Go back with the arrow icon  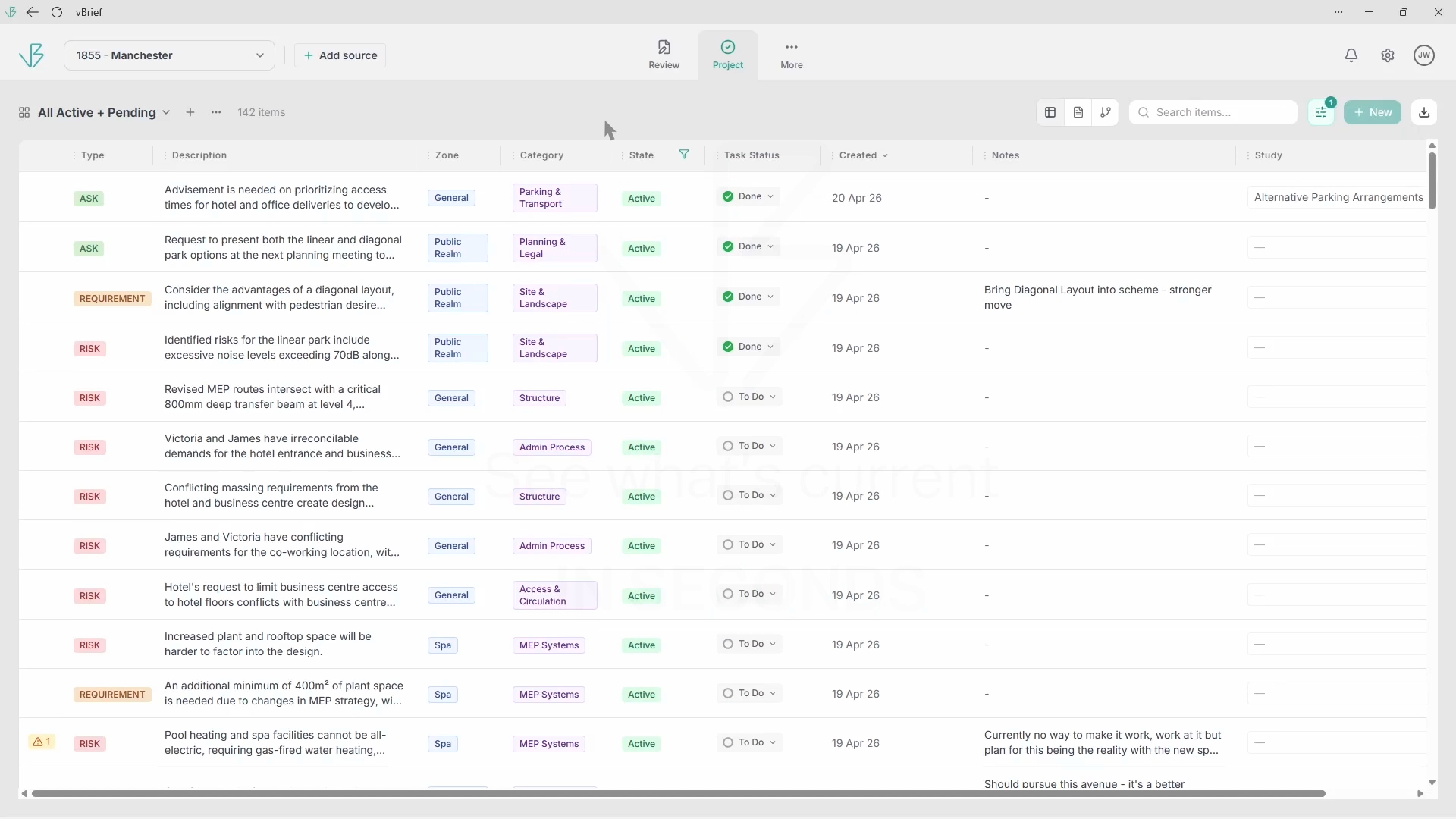pyautogui.click(x=32, y=12)
